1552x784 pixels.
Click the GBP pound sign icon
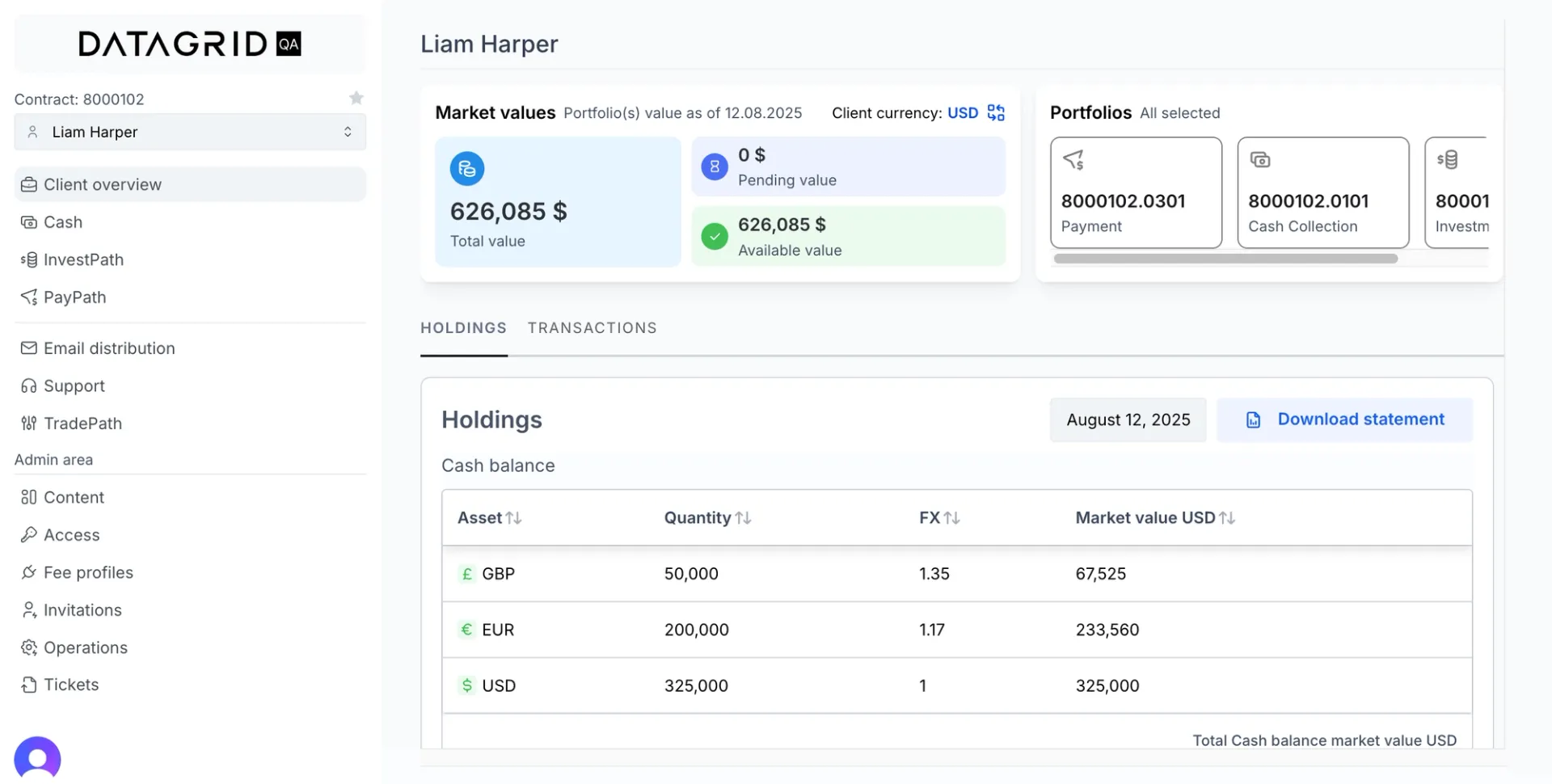pos(466,574)
